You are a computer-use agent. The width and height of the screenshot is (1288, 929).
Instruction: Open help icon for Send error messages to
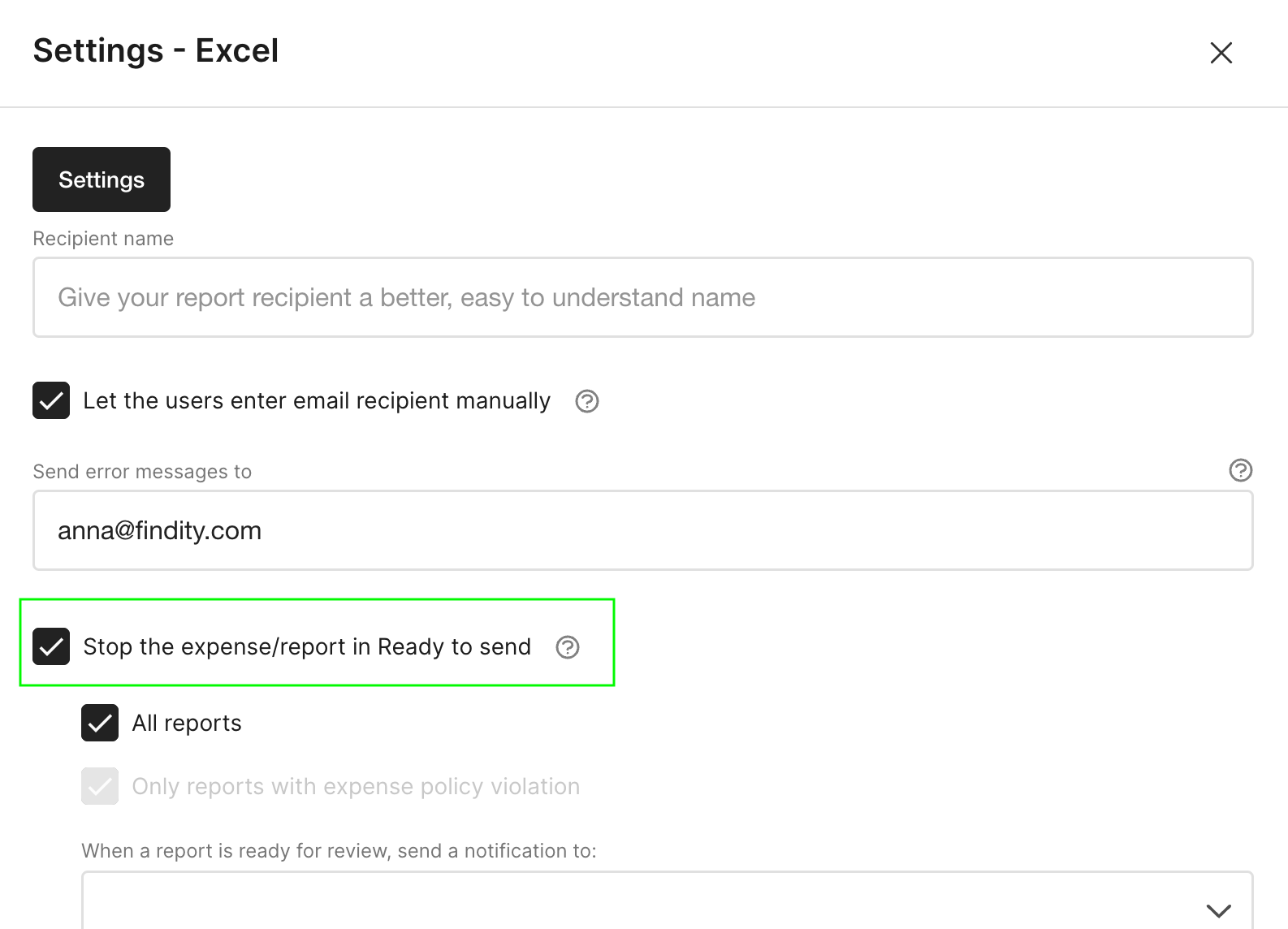1240,470
